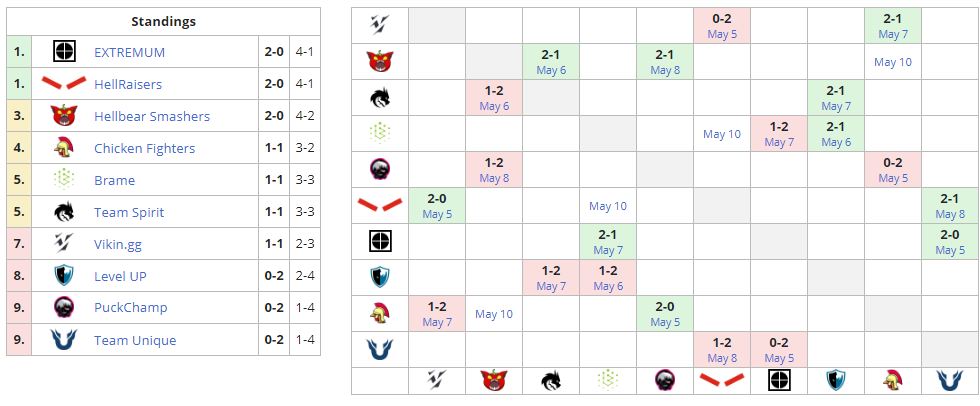
Task: Click the HellRaisers logo in the standings list
Action: click(65, 84)
